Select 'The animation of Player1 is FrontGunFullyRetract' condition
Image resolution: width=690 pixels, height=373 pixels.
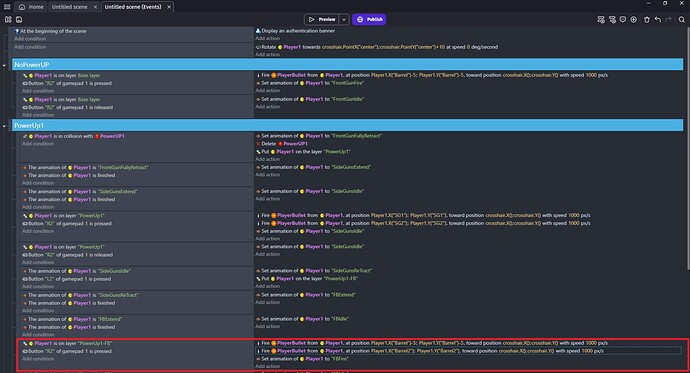point(85,168)
